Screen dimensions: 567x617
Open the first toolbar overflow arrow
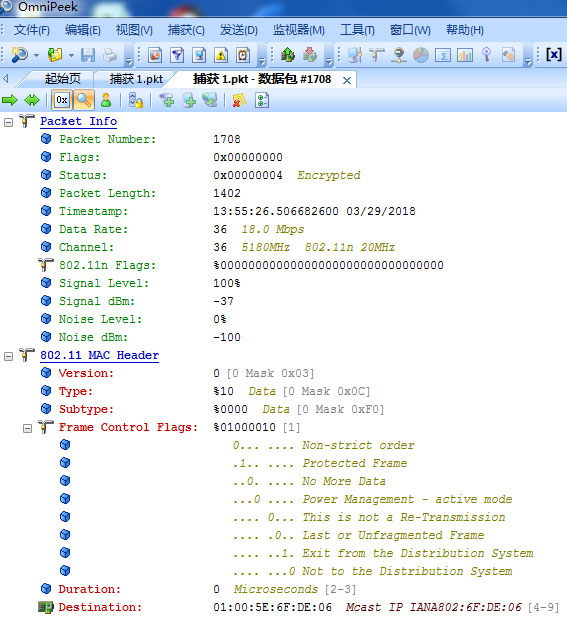(129, 62)
